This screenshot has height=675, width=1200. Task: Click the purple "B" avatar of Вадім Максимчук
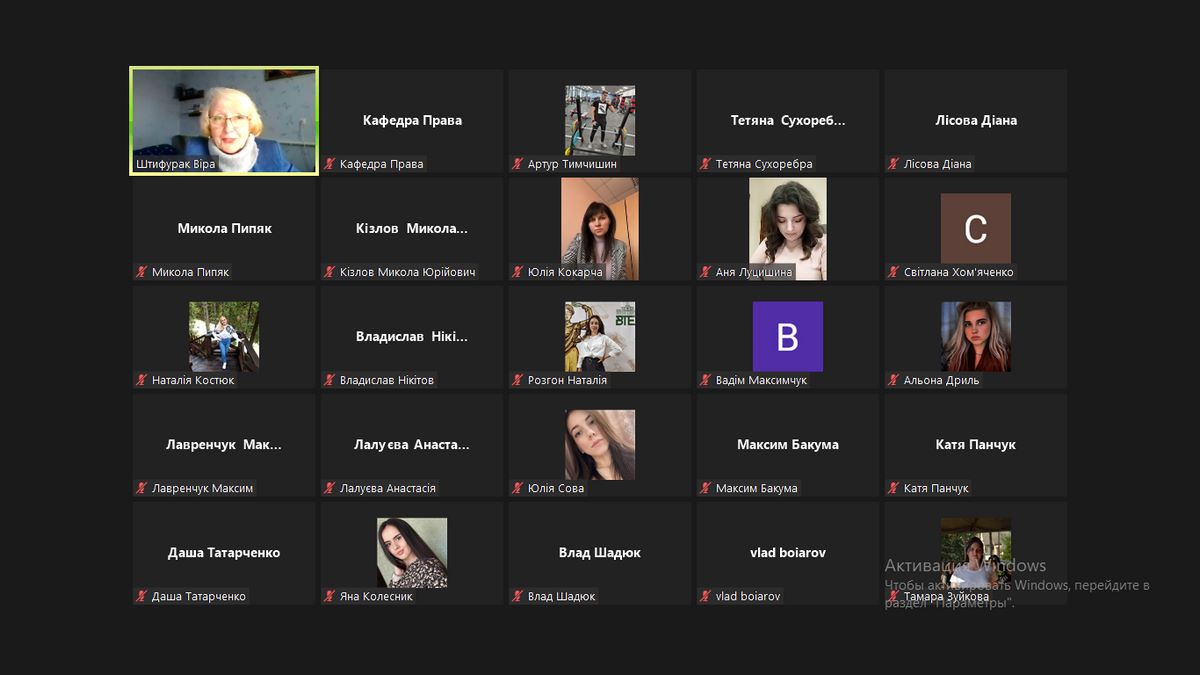[787, 336]
